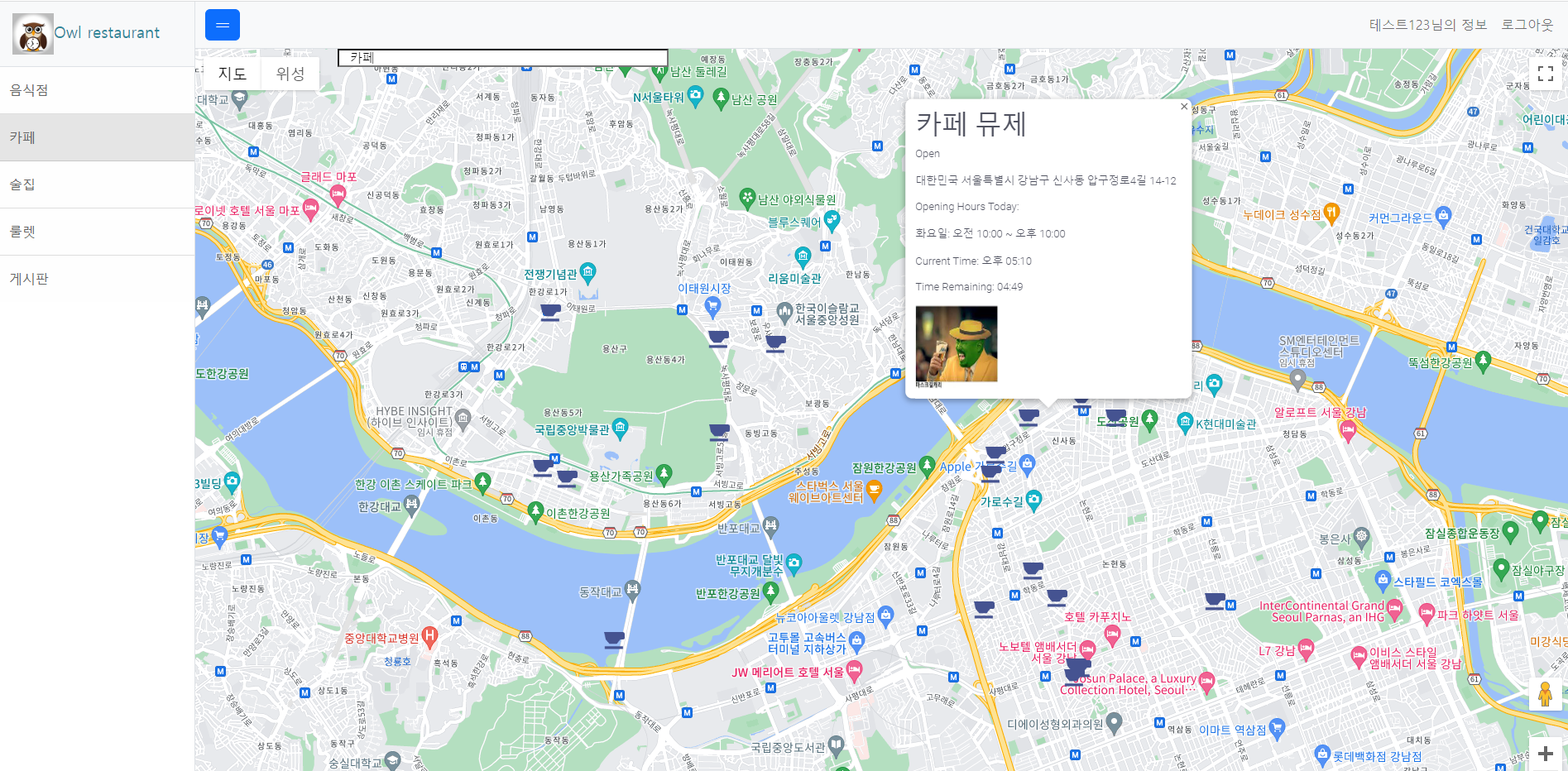Switch map to 지도 view
Viewport: 1568px width, 771px height.
tap(233, 74)
